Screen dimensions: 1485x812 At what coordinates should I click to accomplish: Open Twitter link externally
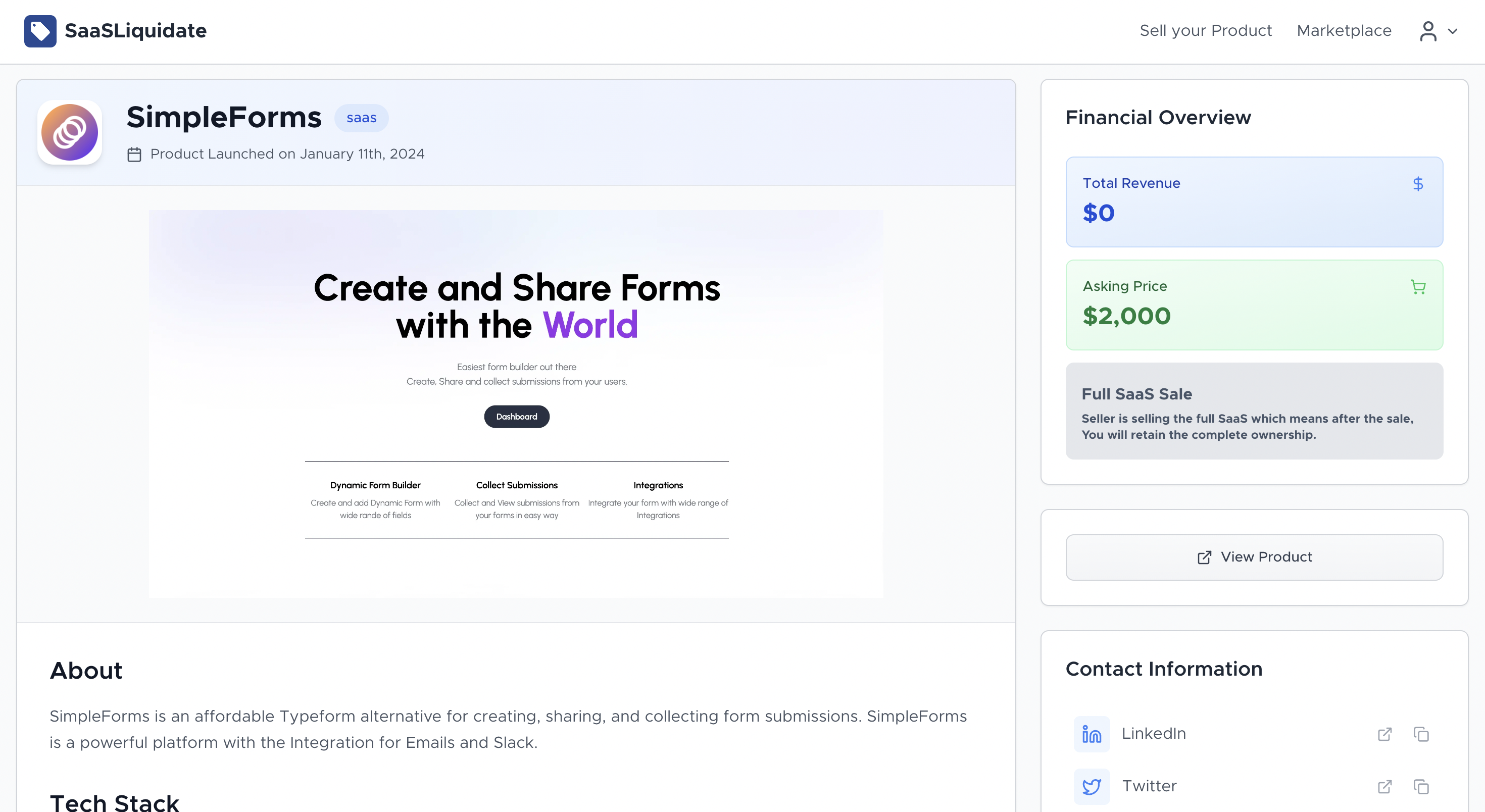[1384, 786]
